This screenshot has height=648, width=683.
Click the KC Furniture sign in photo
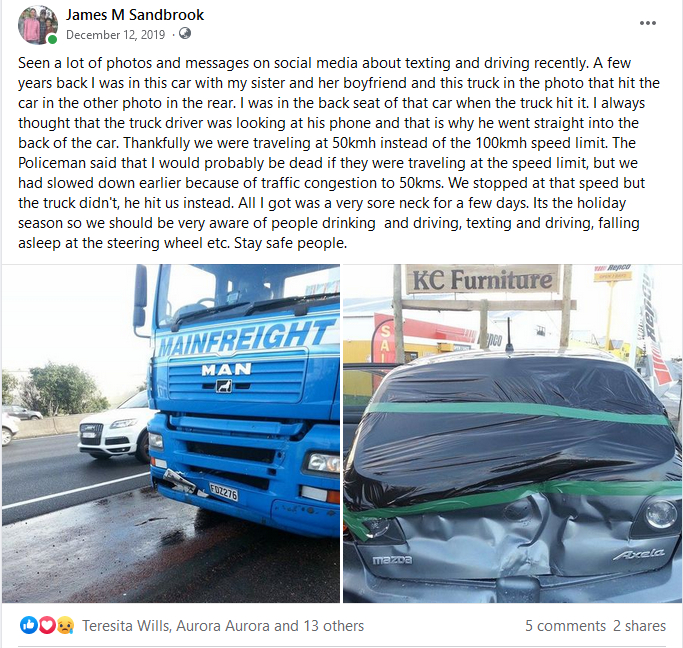(482, 280)
